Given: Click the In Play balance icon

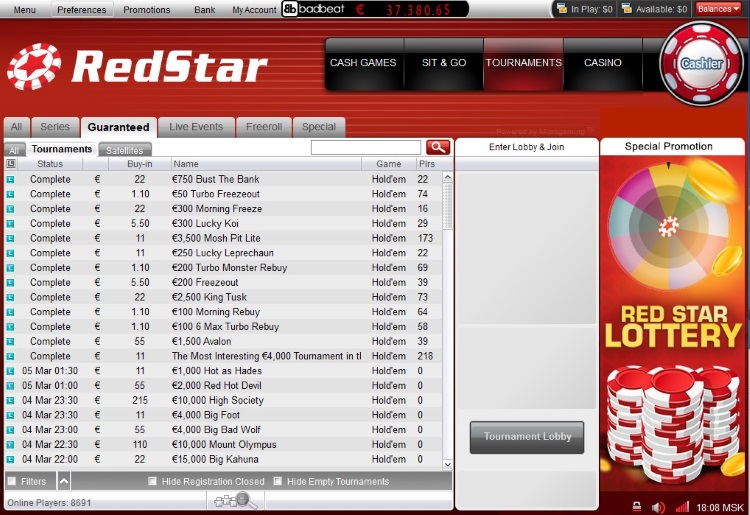Looking at the screenshot, I should point(562,9).
